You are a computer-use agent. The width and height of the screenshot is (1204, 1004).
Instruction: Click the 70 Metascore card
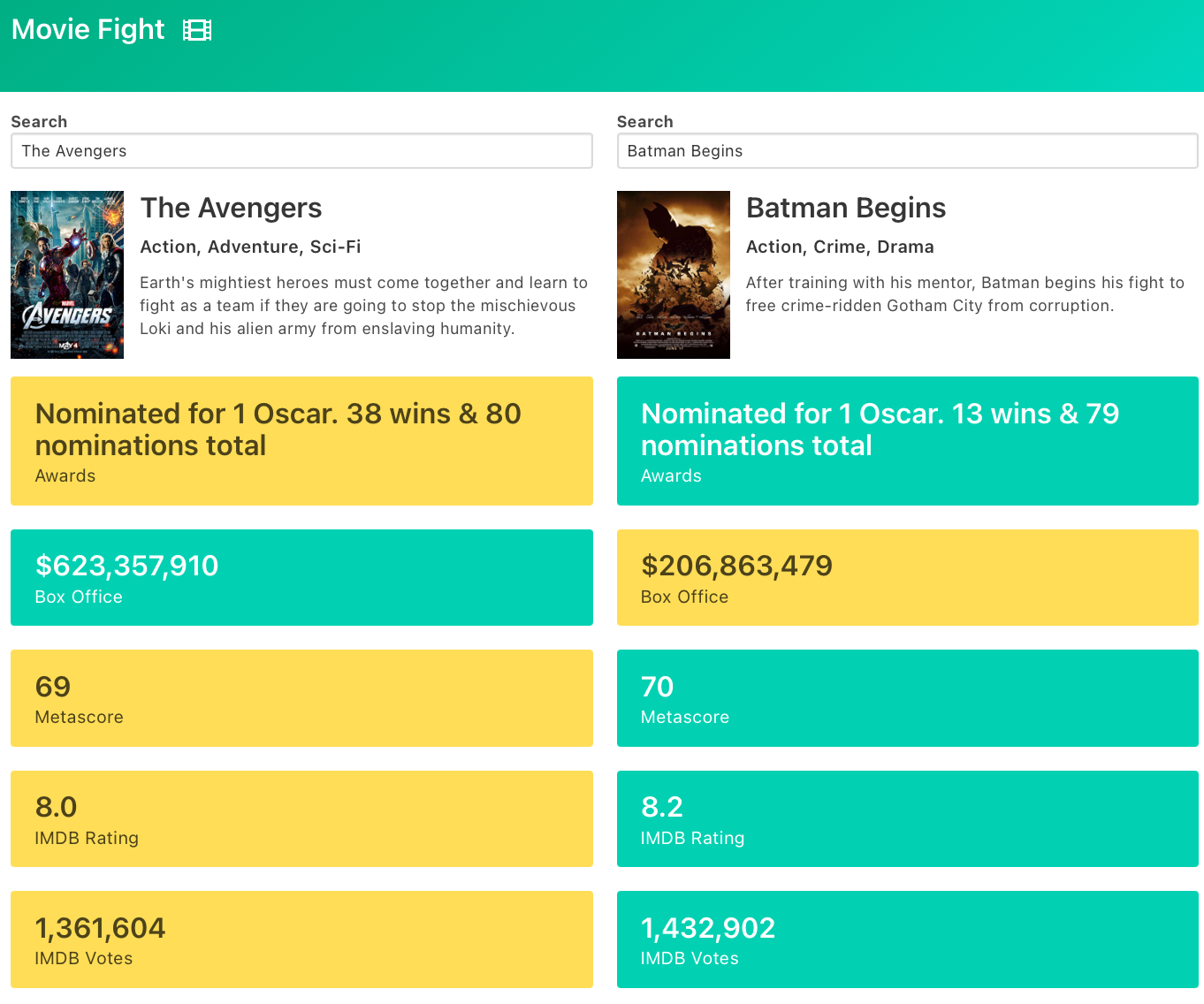coord(907,698)
